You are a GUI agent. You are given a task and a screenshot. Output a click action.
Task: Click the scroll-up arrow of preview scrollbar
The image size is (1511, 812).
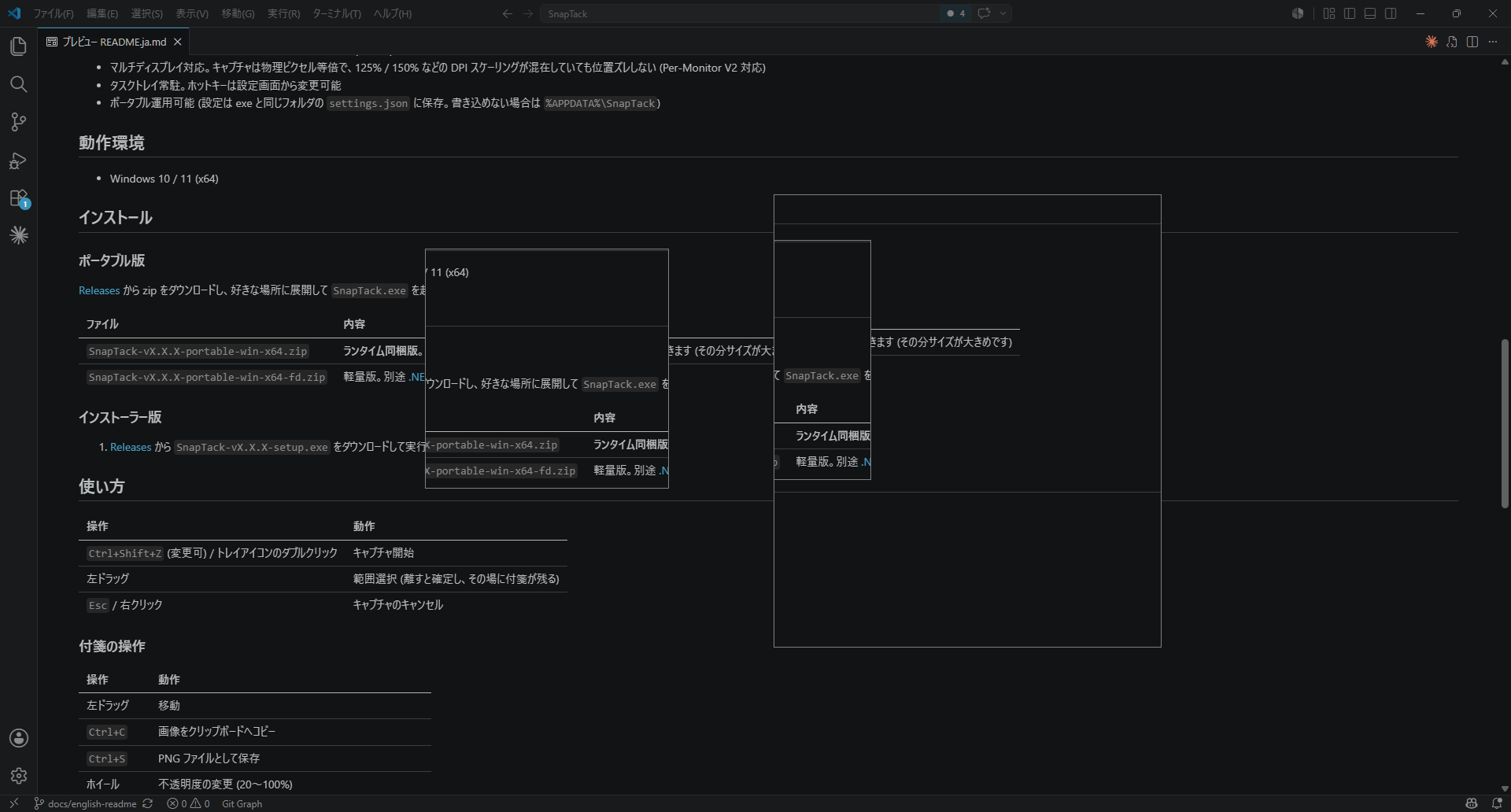(x=1505, y=61)
